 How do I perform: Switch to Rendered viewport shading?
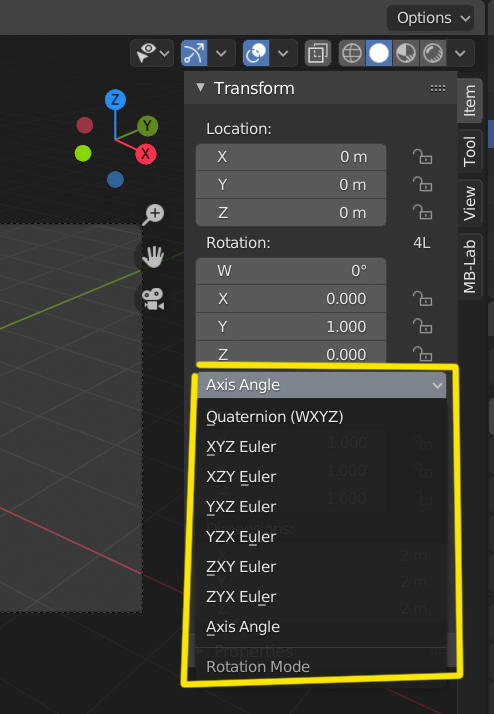tap(433, 53)
